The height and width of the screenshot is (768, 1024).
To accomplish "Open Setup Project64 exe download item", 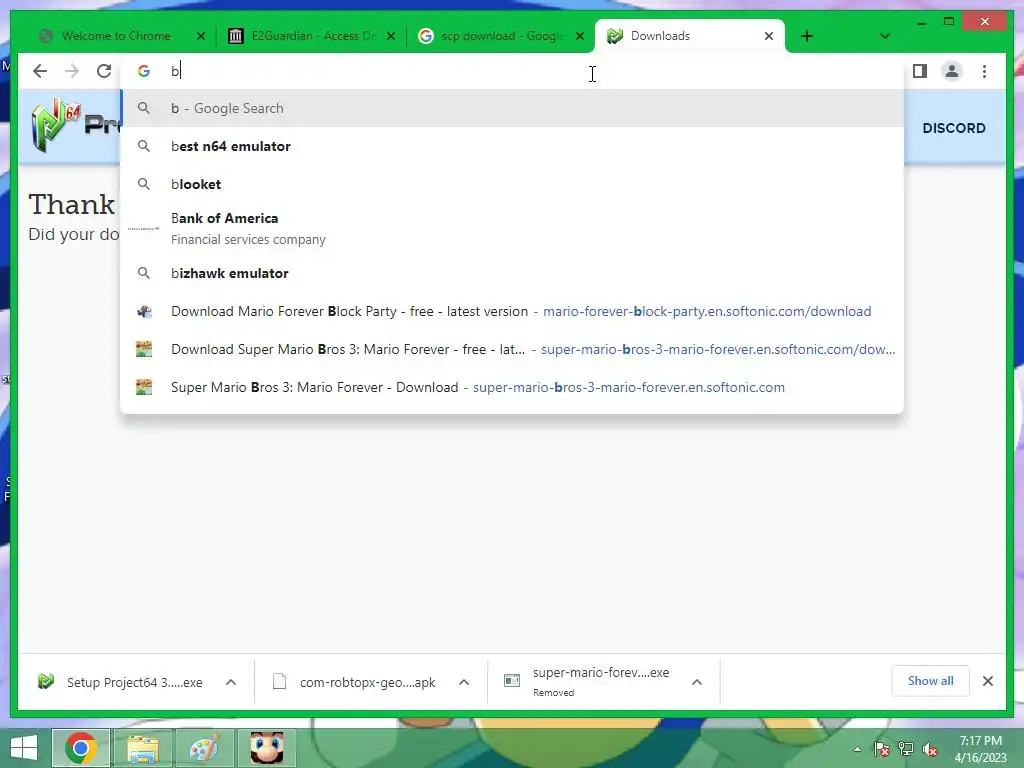I will click(x=121, y=682).
